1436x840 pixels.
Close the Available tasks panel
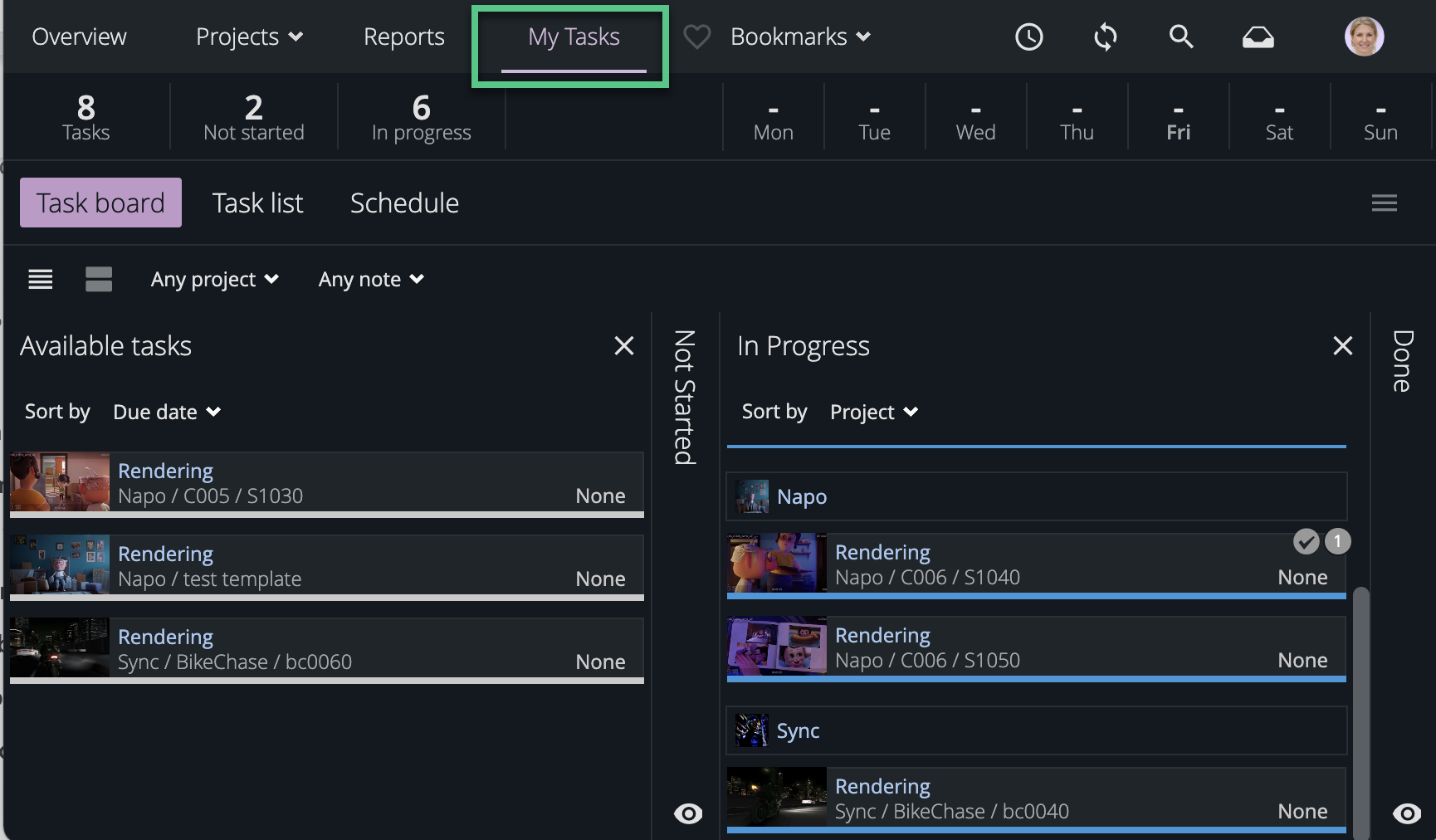point(623,345)
